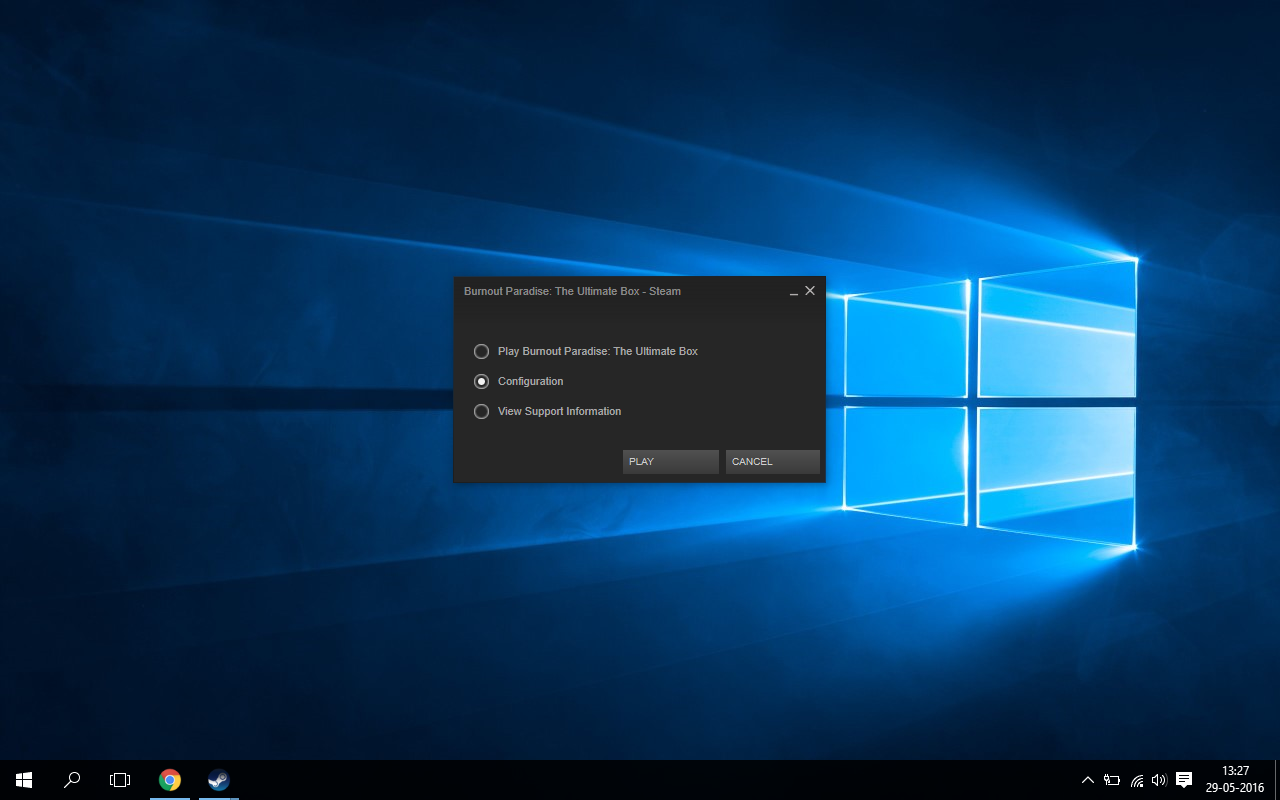This screenshot has width=1280, height=800.
Task: Open Task View from the taskbar
Action: tap(120, 780)
